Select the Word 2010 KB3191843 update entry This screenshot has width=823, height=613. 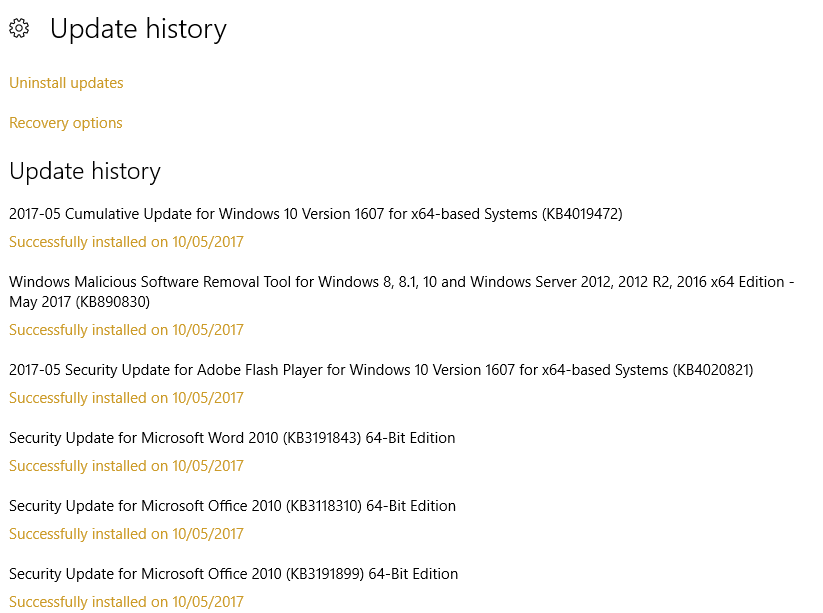click(x=232, y=438)
